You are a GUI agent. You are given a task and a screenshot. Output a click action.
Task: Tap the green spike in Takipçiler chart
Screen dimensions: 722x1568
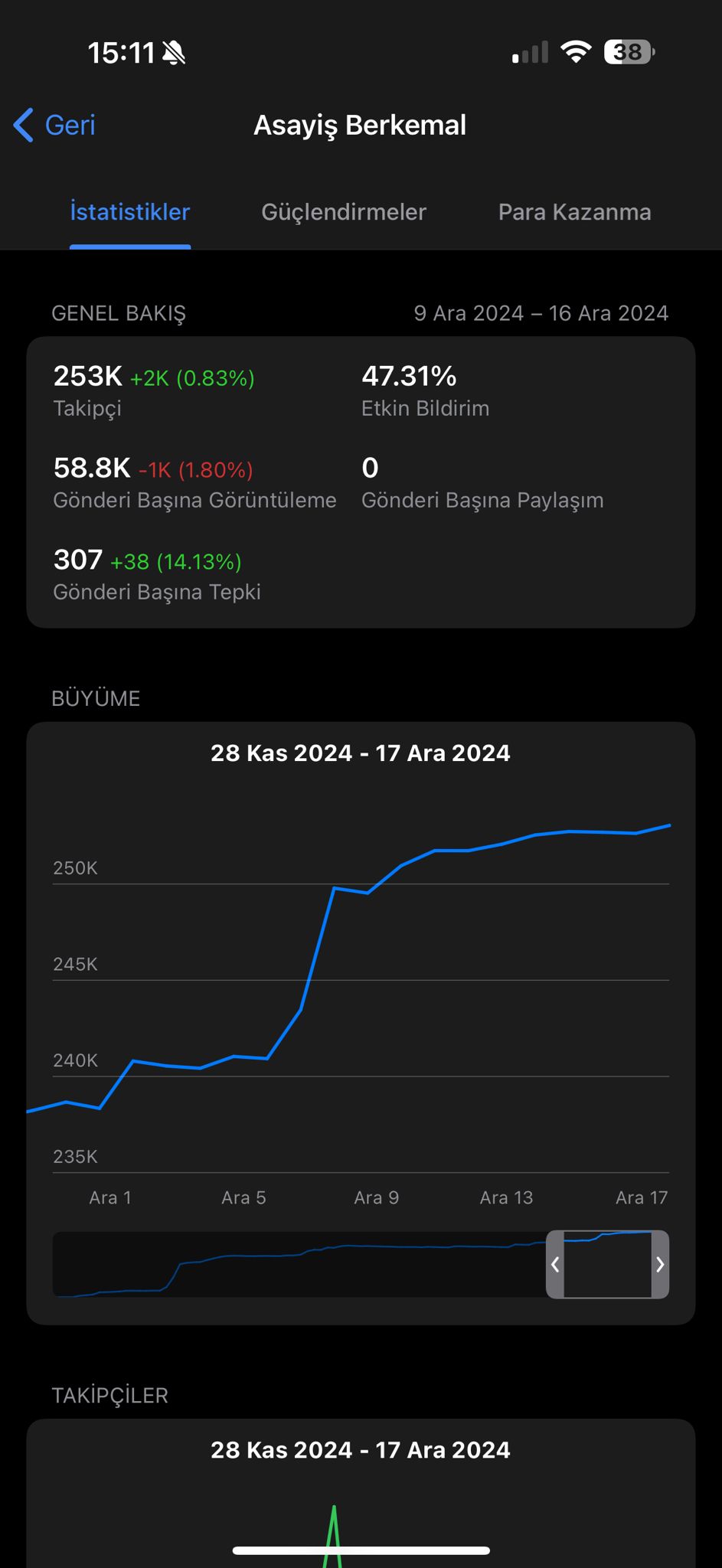tap(334, 1535)
